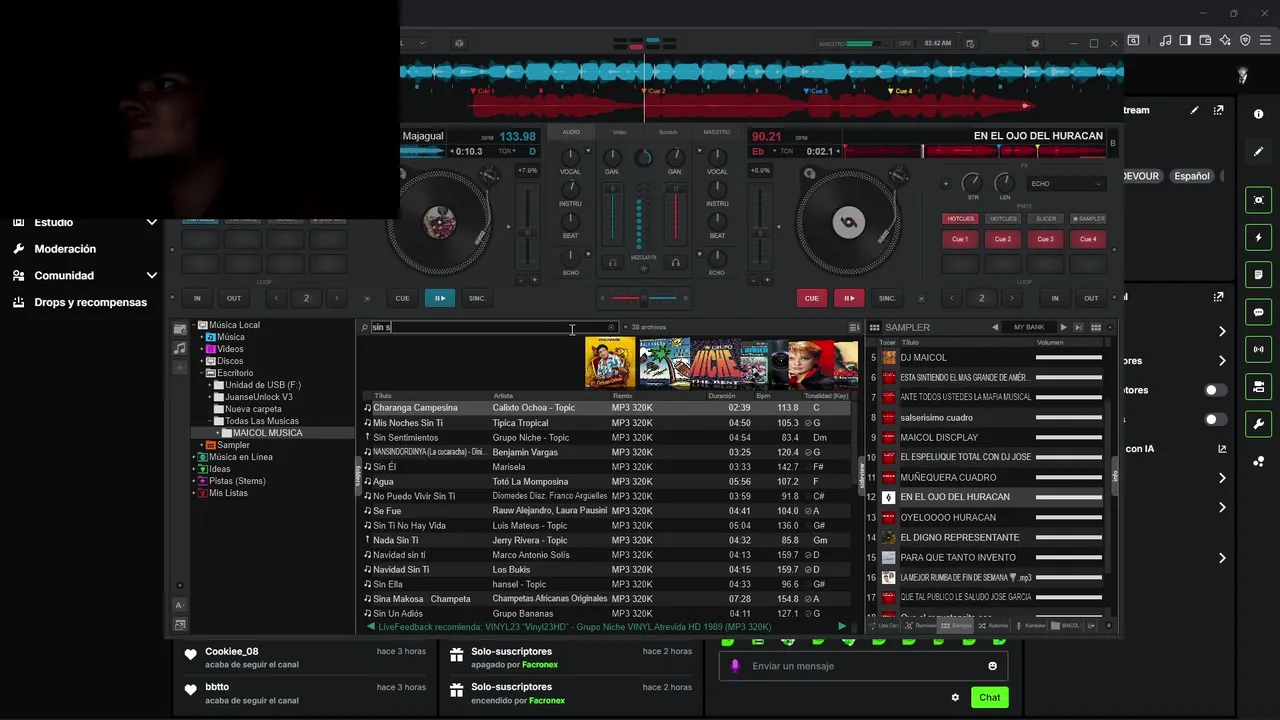Select the SLICER pad mode
1280x720 pixels.
tap(1046, 218)
